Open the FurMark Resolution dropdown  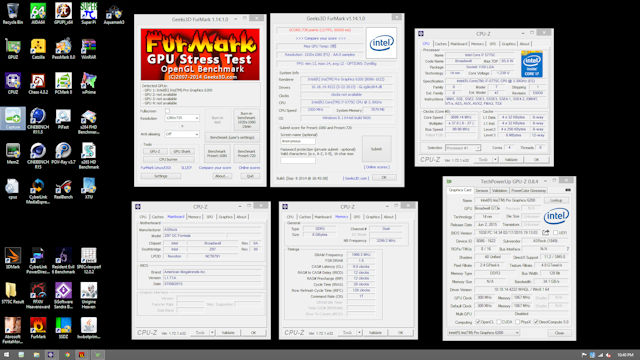182,118
